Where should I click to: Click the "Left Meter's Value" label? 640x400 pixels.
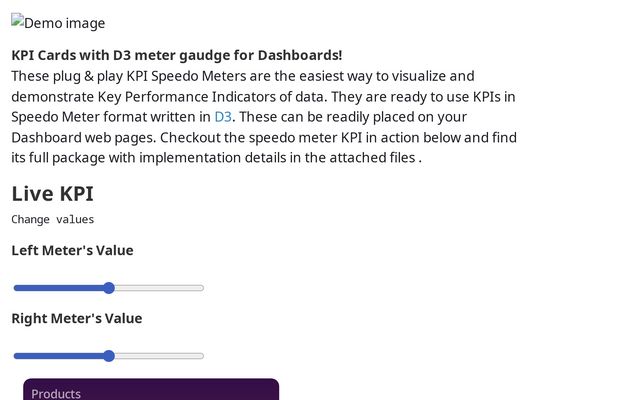click(x=72, y=250)
